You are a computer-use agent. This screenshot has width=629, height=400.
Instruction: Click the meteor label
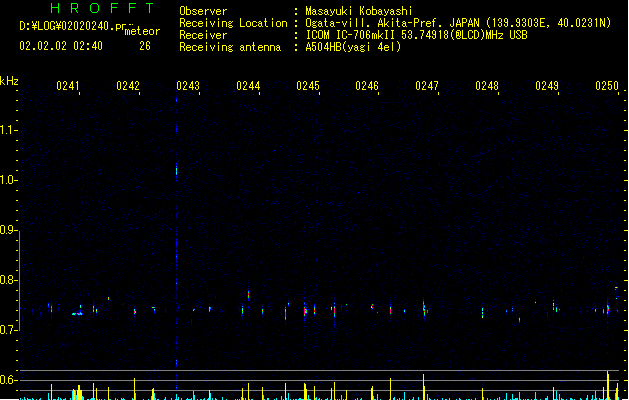[142, 31]
